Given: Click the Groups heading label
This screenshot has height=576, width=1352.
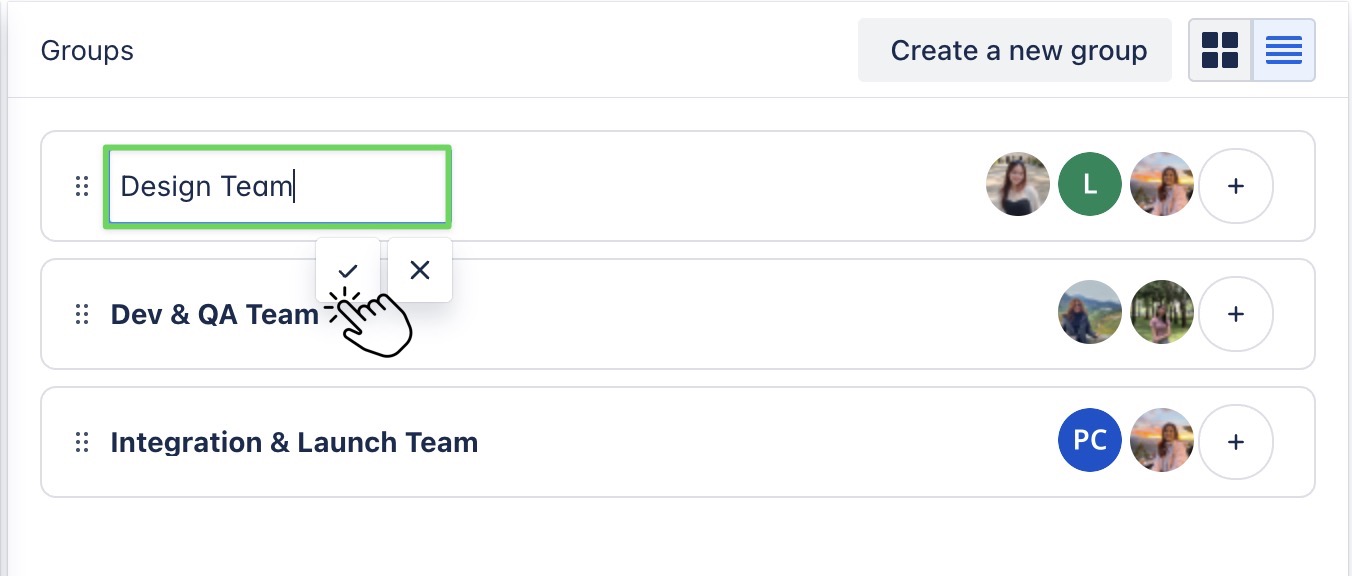Looking at the screenshot, I should coord(86,50).
